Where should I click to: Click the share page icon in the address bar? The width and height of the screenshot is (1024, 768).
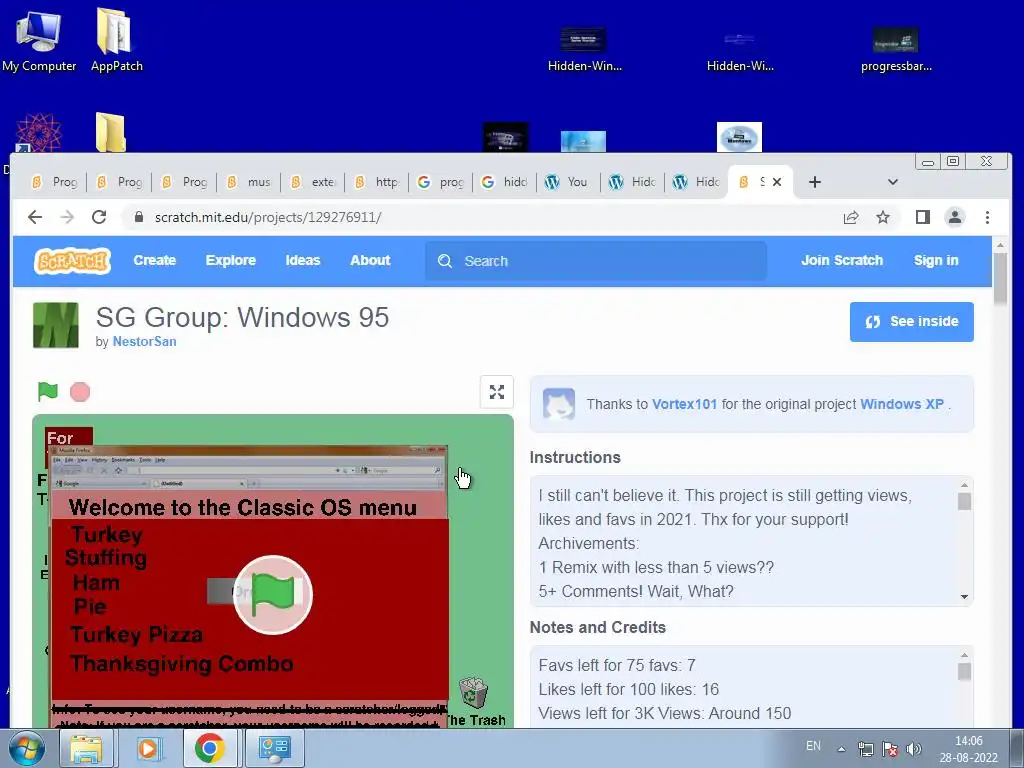850,217
